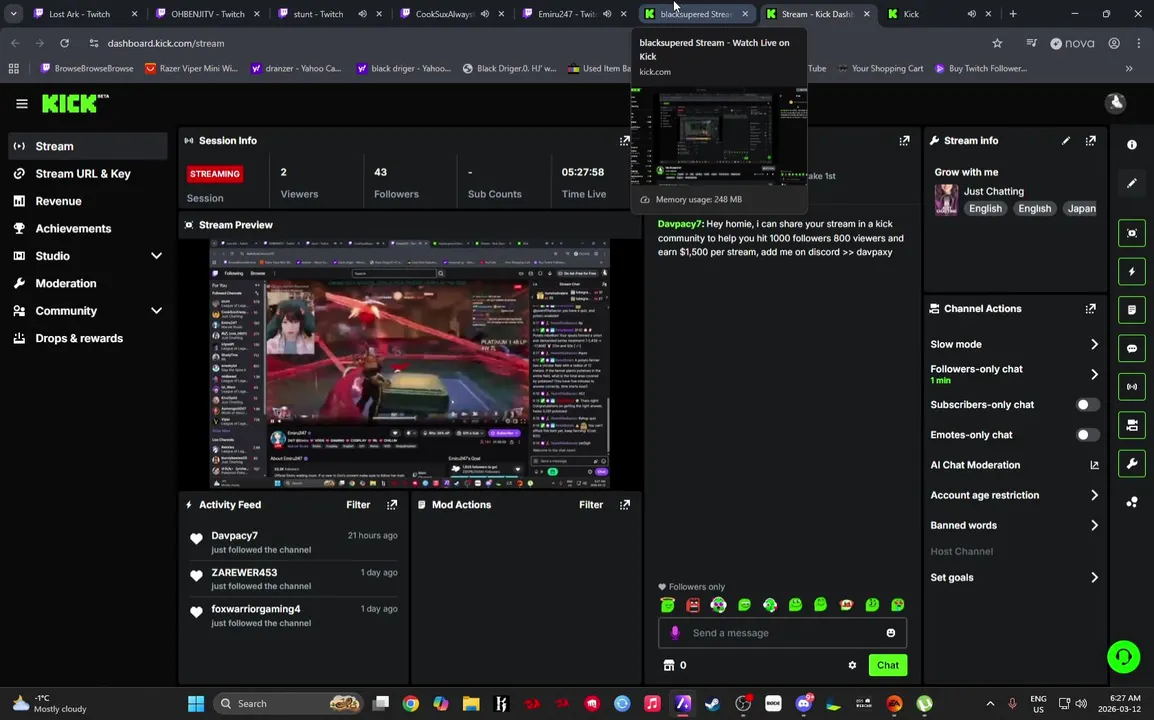Toggle Stream info wrench widget in right sidebar
1154x720 pixels.
tap(1132, 464)
